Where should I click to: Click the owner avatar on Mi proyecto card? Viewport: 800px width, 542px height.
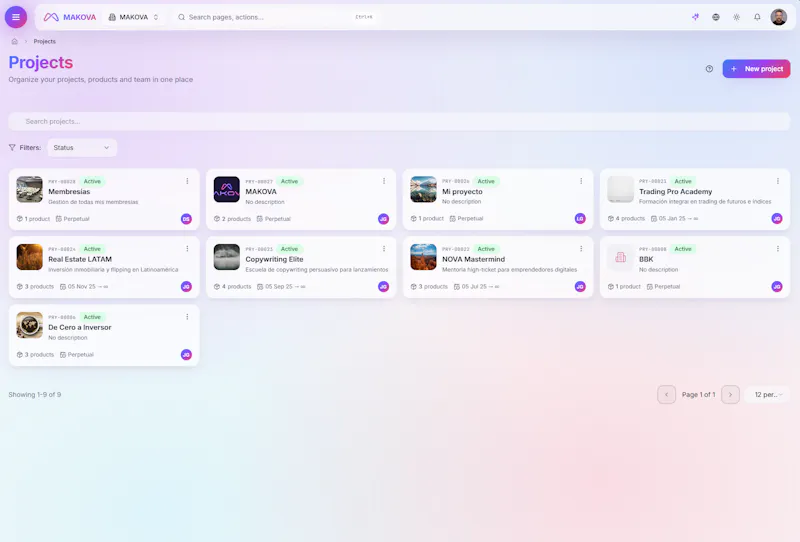pyautogui.click(x=580, y=219)
